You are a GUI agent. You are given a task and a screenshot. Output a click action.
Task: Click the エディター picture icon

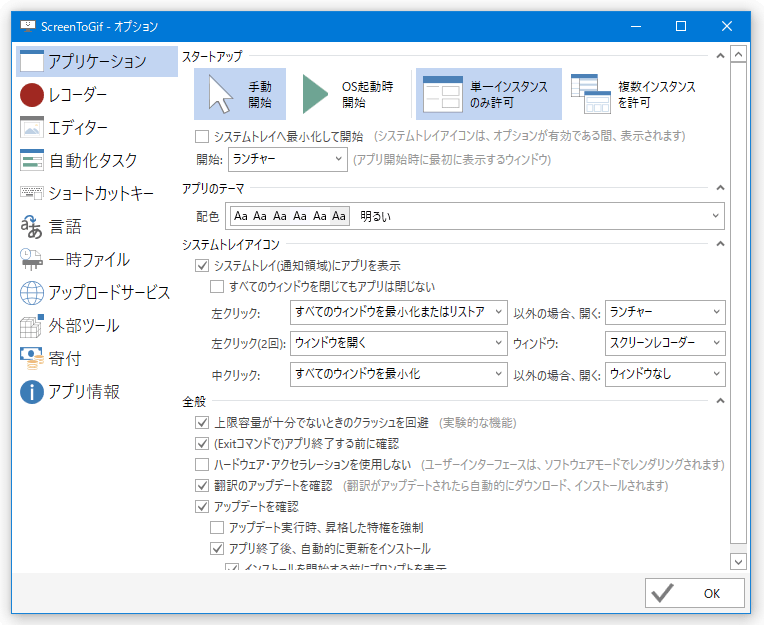coord(32,127)
